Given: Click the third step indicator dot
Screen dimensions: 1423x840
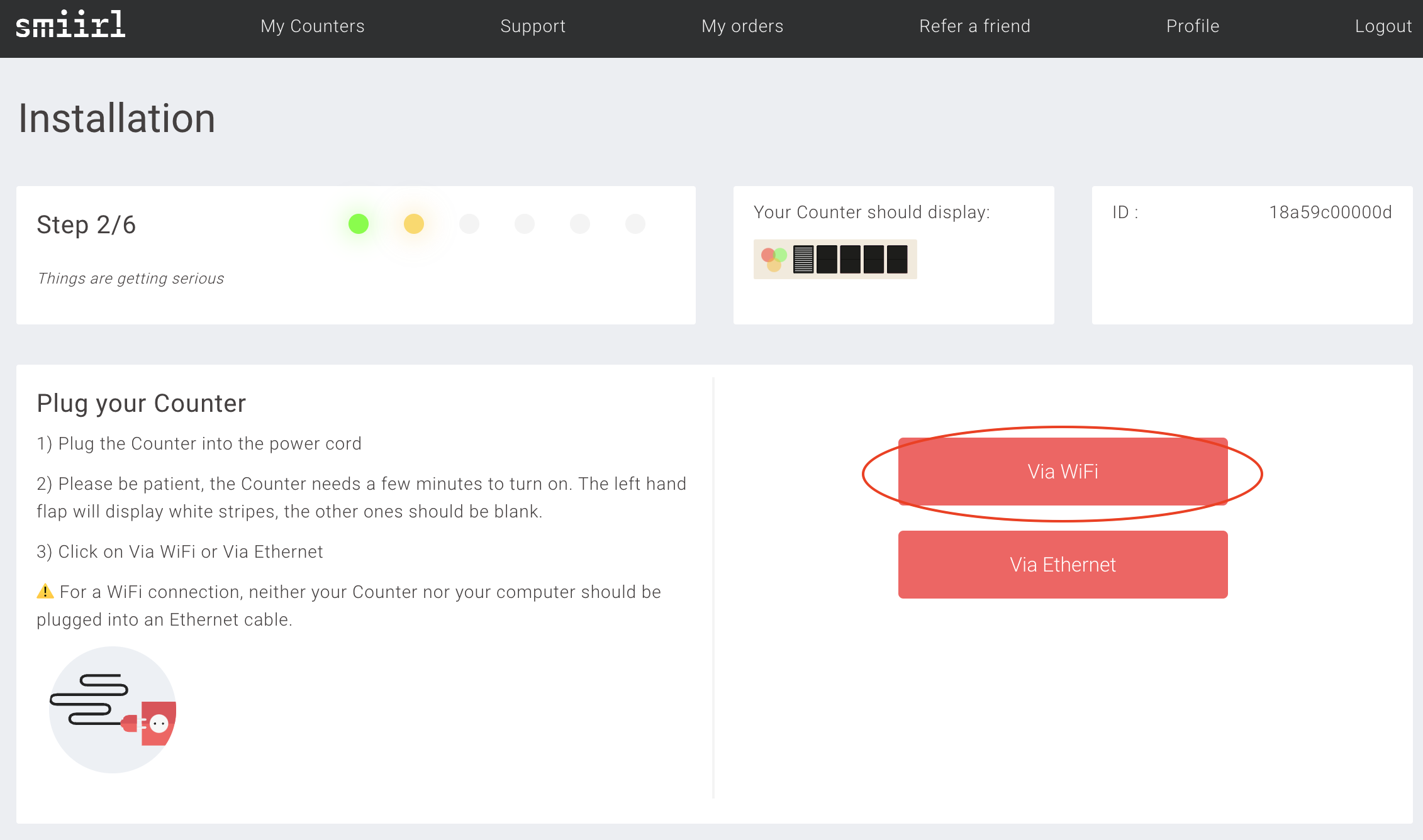Looking at the screenshot, I should pos(469,224).
